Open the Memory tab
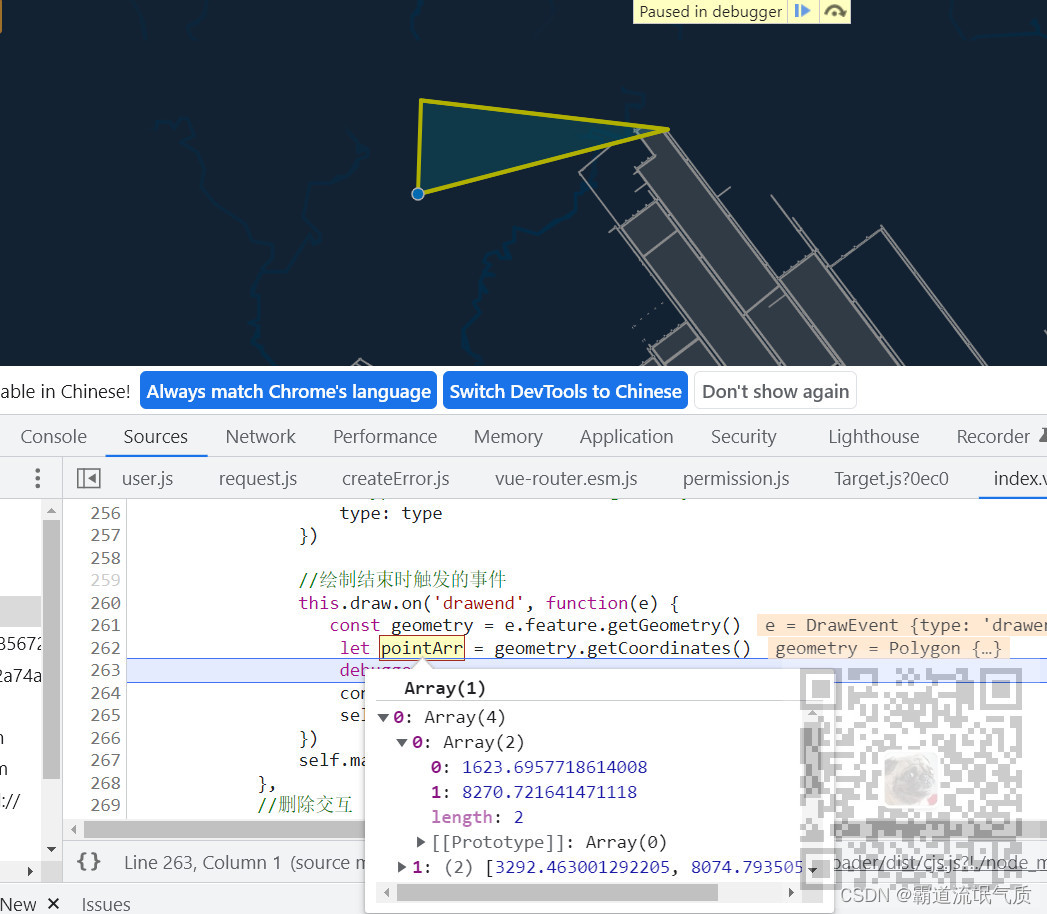Screen dimensions: 1047x914 [508, 437]
